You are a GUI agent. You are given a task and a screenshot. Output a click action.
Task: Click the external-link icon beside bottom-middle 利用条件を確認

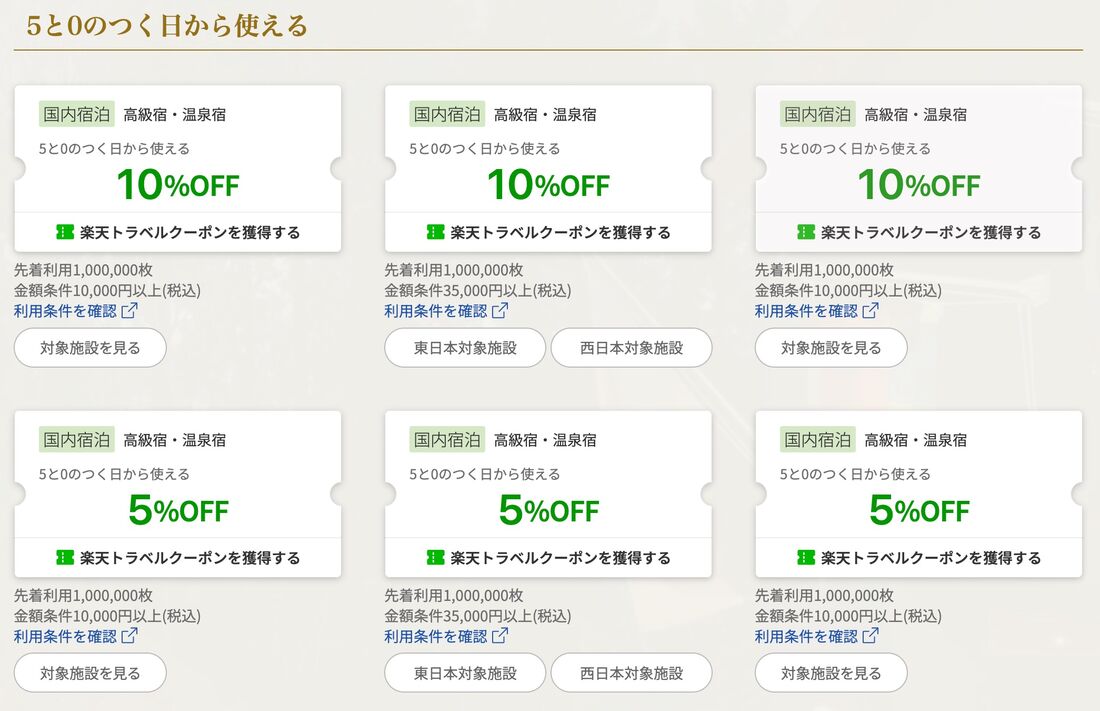[501, 636]
